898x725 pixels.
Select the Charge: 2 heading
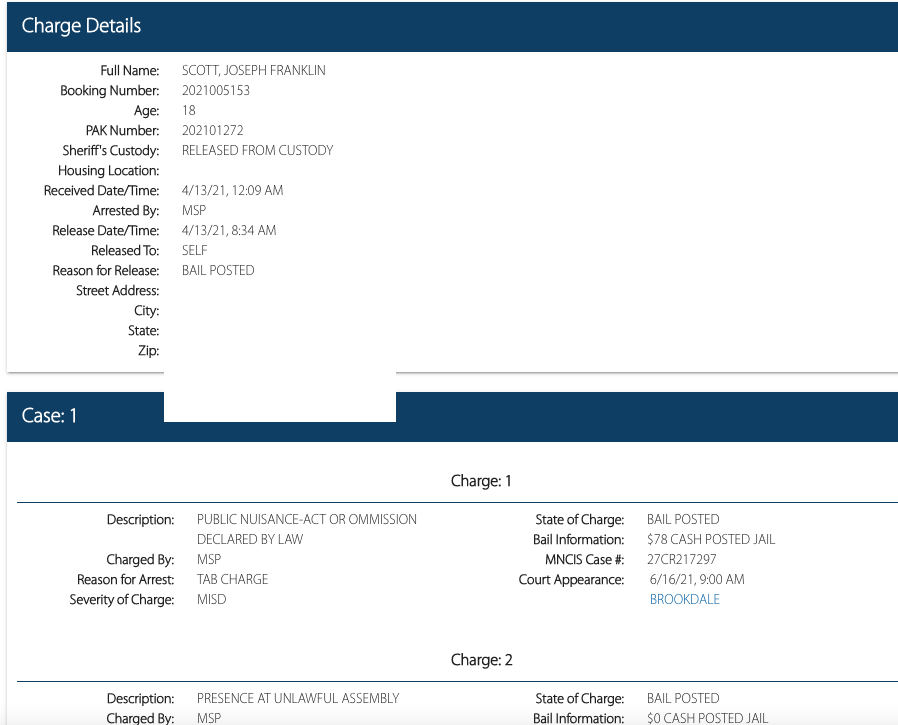(481, 660)
